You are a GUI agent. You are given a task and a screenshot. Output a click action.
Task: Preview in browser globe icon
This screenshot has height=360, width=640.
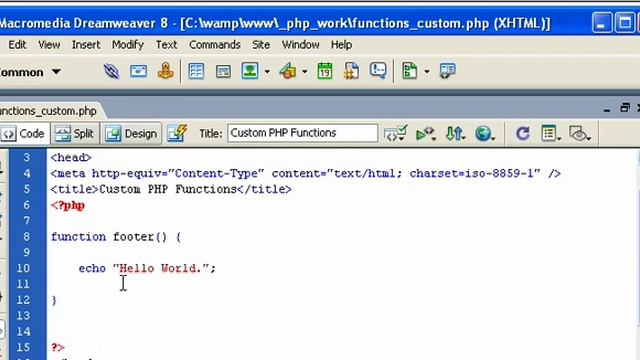[x=484, y=133]
